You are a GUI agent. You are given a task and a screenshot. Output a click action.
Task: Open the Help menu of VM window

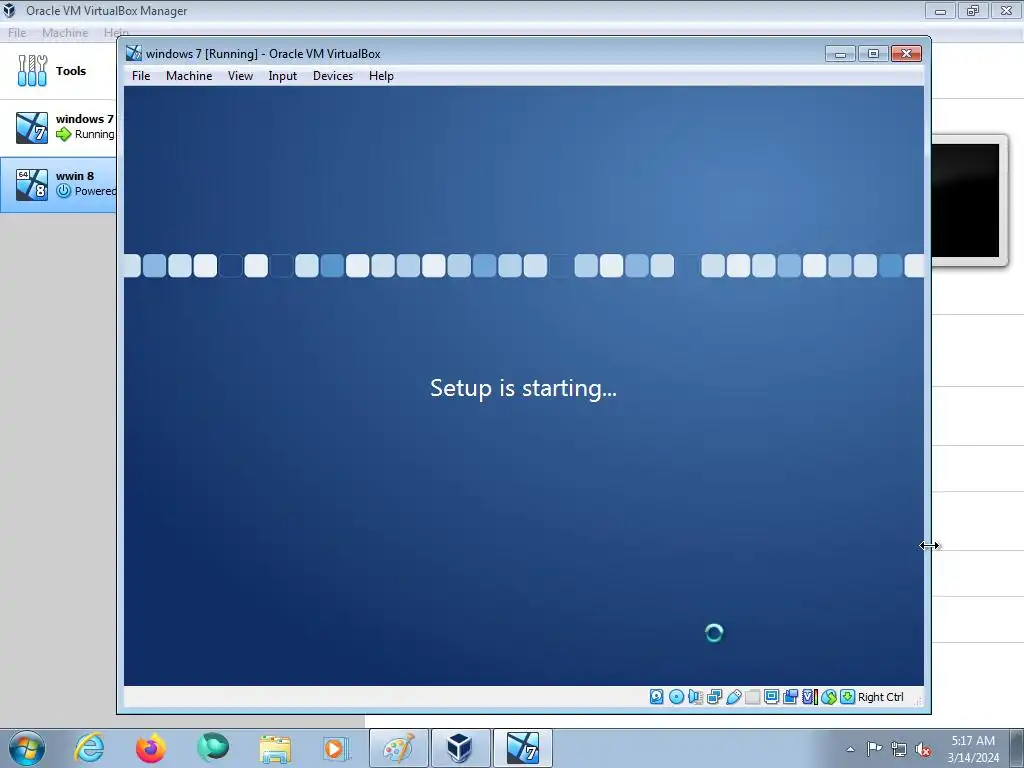(x=381, y=76)
